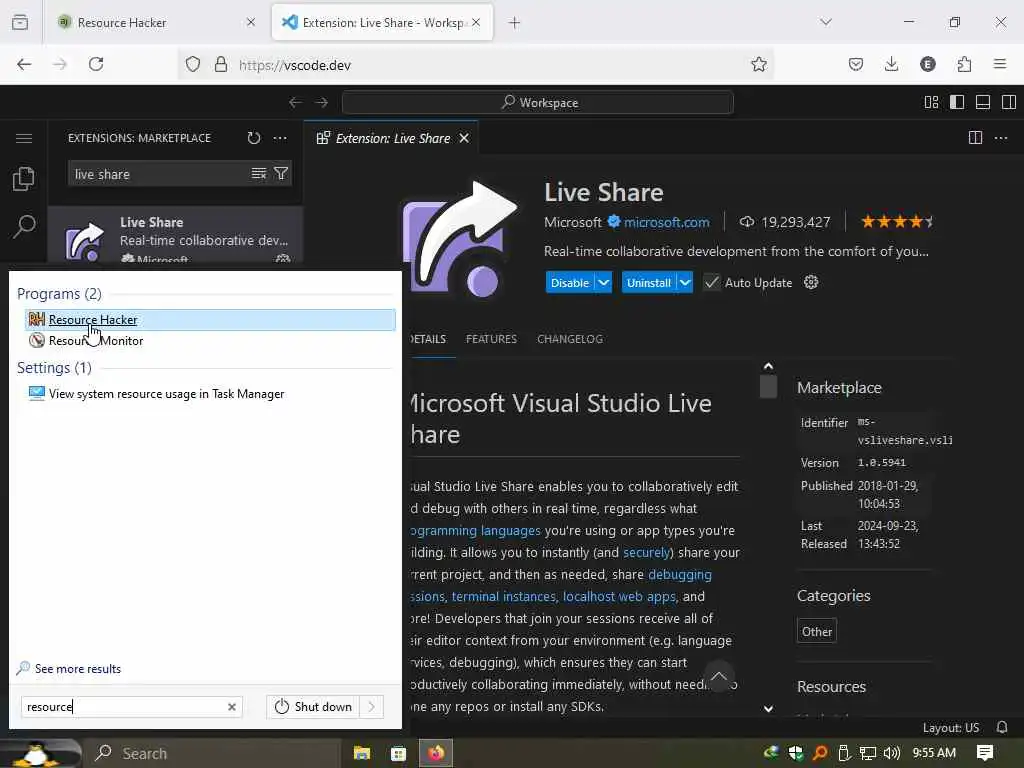1024x768 pixels.
Task: Open Firefox downloads panel
Action: tap(891, 64)
